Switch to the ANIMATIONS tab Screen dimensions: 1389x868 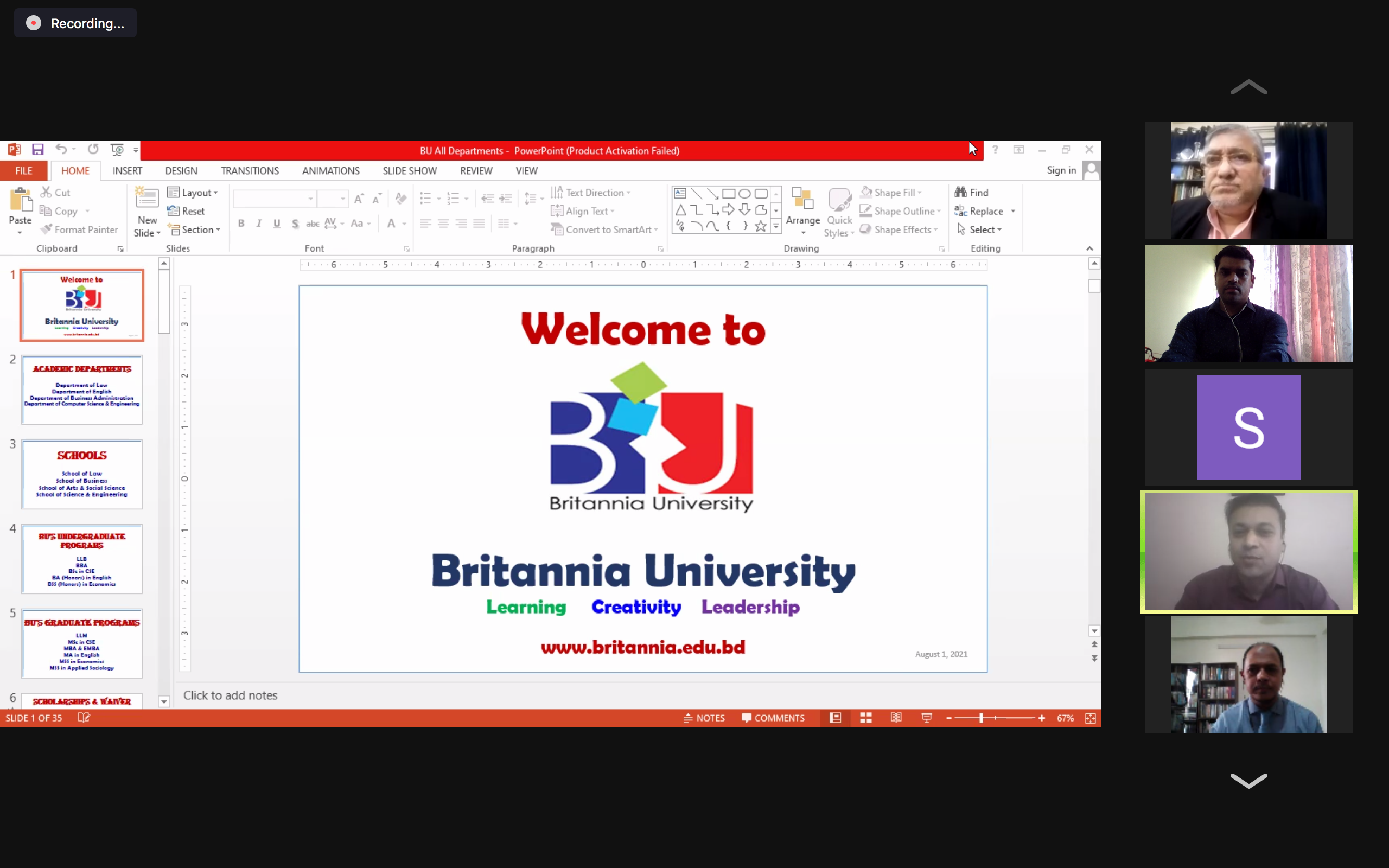pyautogui.click(x=330, y=170)
